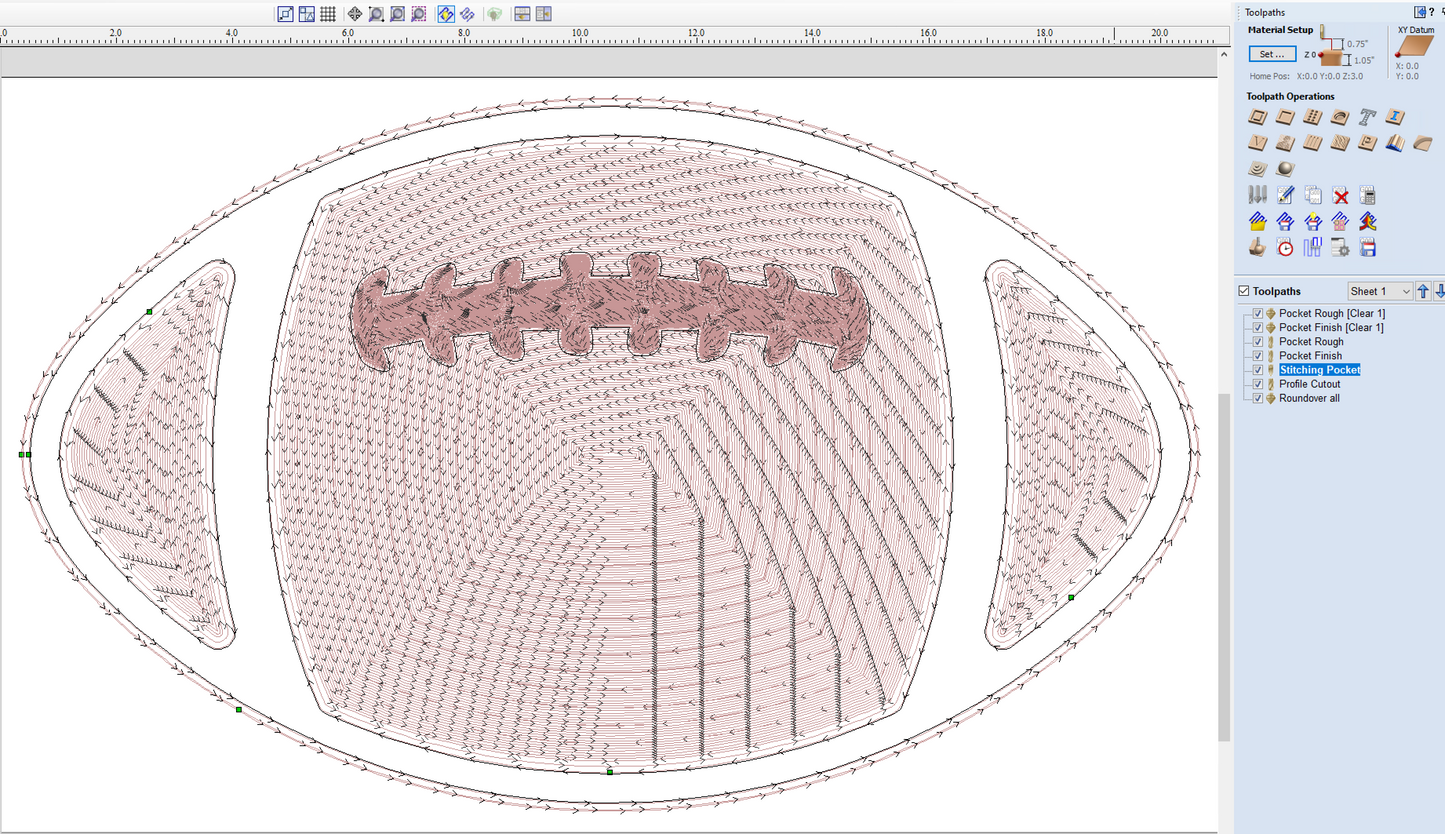Select the Roundover all toolpath
The height and width of the screenshot is (834, 1445).
[x=1309, y=398]
